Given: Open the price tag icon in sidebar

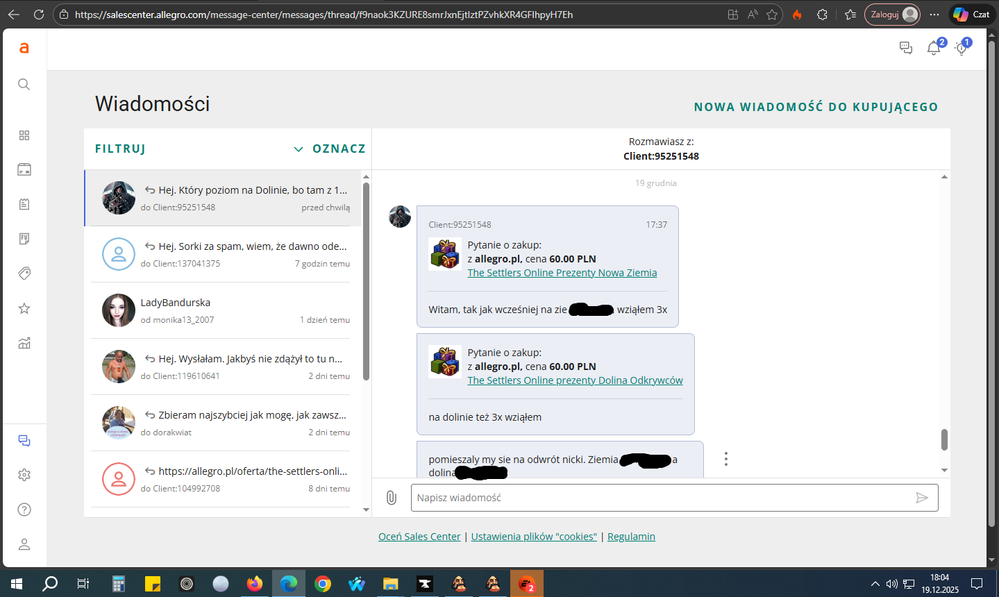Looking at the screenshot, I should click(x=24, y=273).
